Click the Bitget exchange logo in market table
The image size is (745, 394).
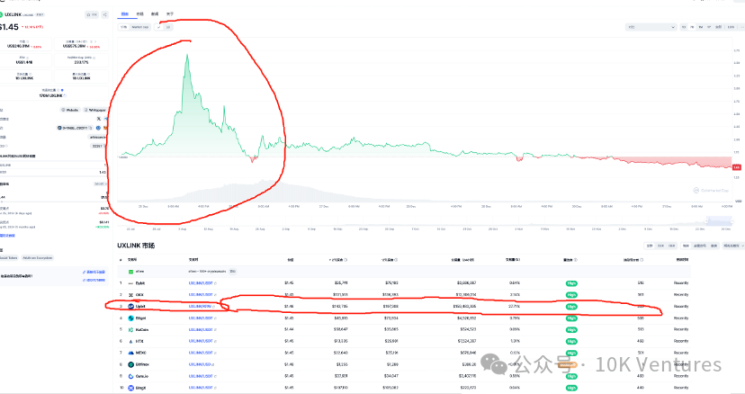[131, 318]
